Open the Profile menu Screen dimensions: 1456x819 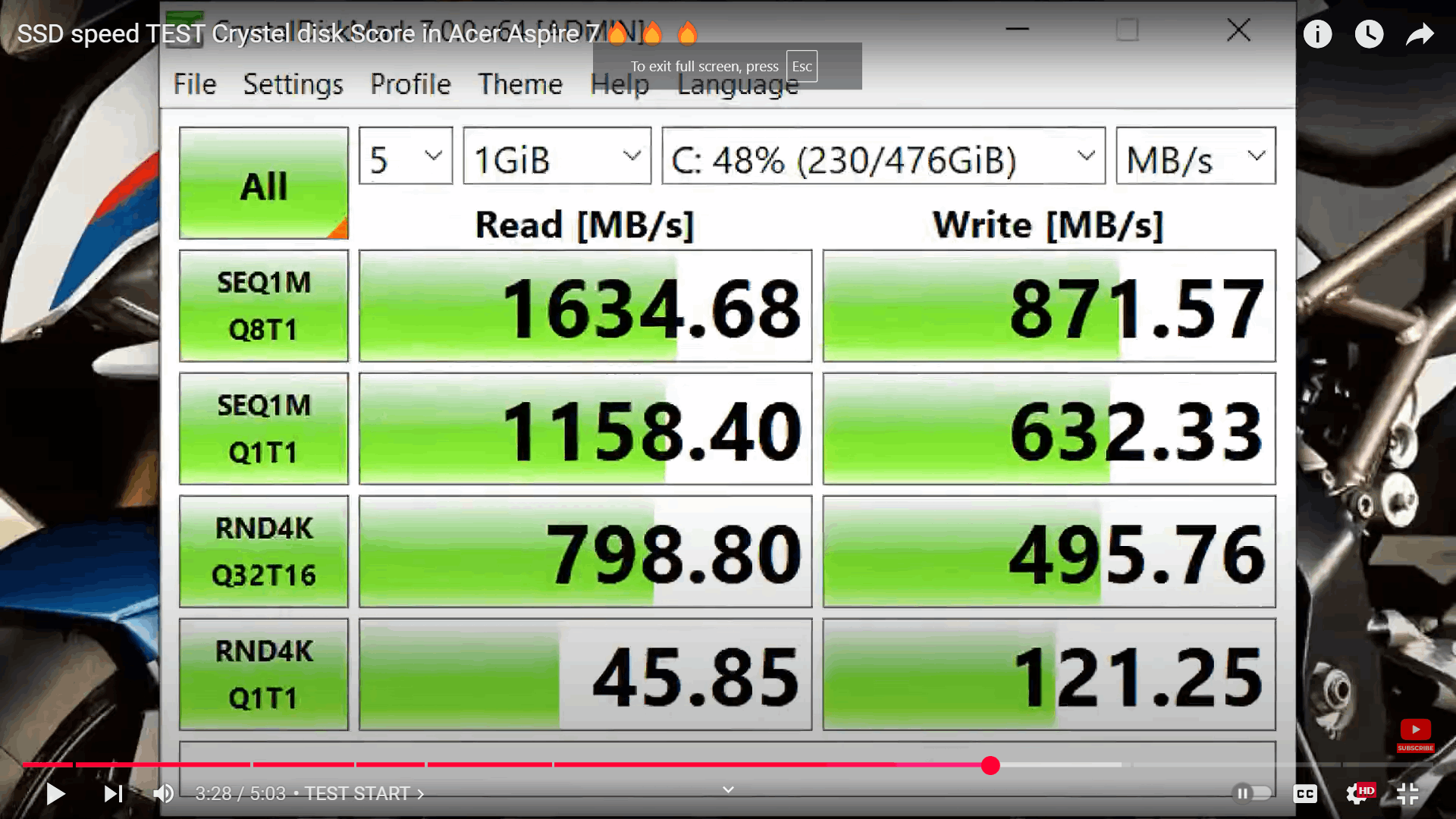point(410,84)
